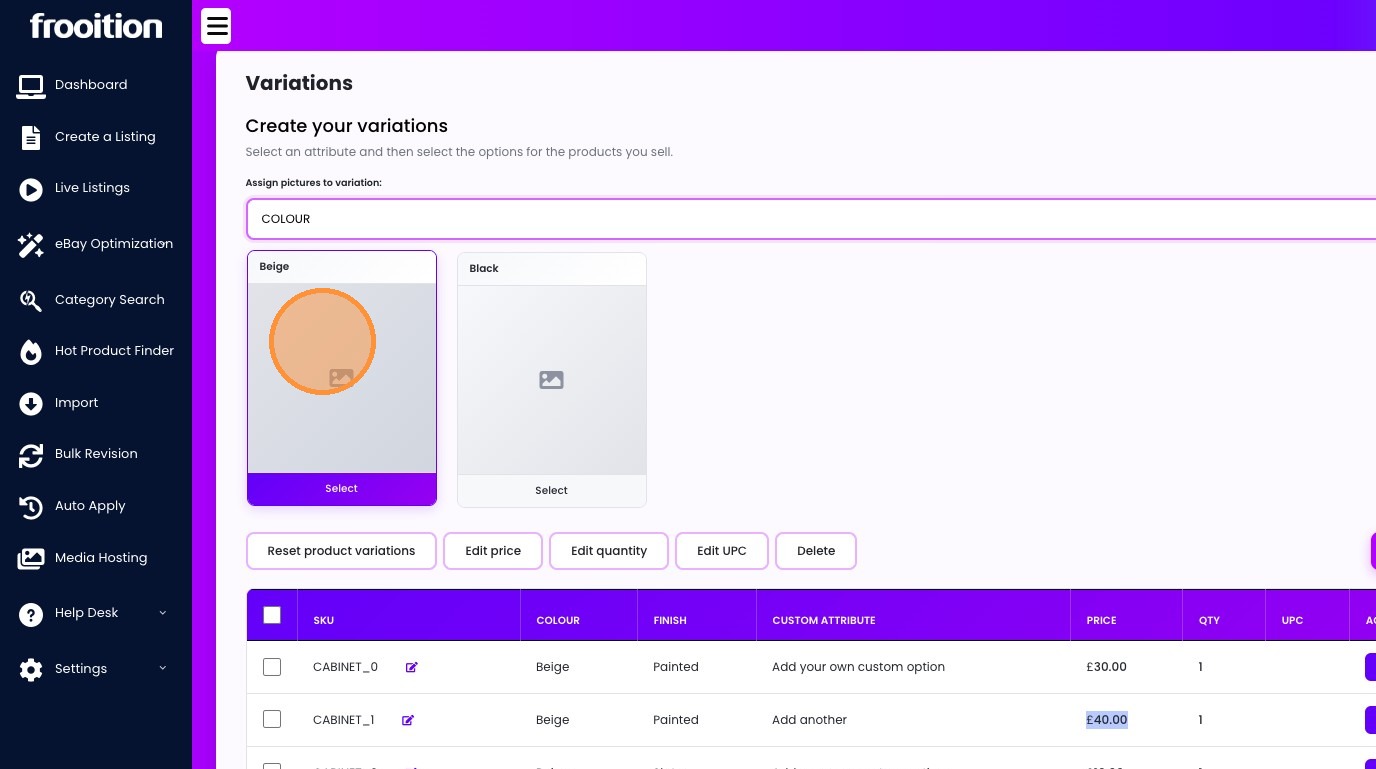Click edit SKU icon for CABINET_0
The width and height of the screenshot is (1376, 769).
pos(411,667)
